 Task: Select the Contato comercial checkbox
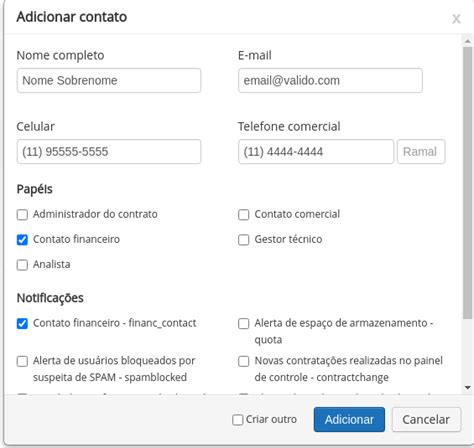[x=244, y=215]
